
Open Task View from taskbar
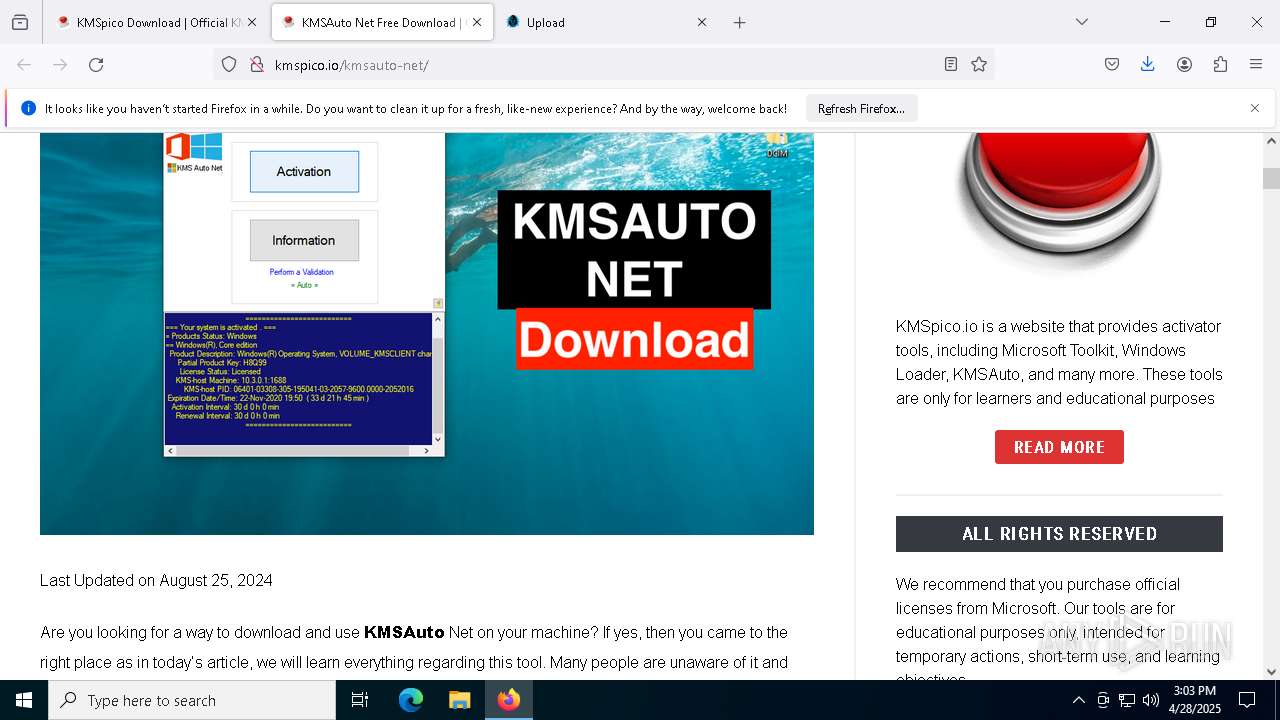360,700
